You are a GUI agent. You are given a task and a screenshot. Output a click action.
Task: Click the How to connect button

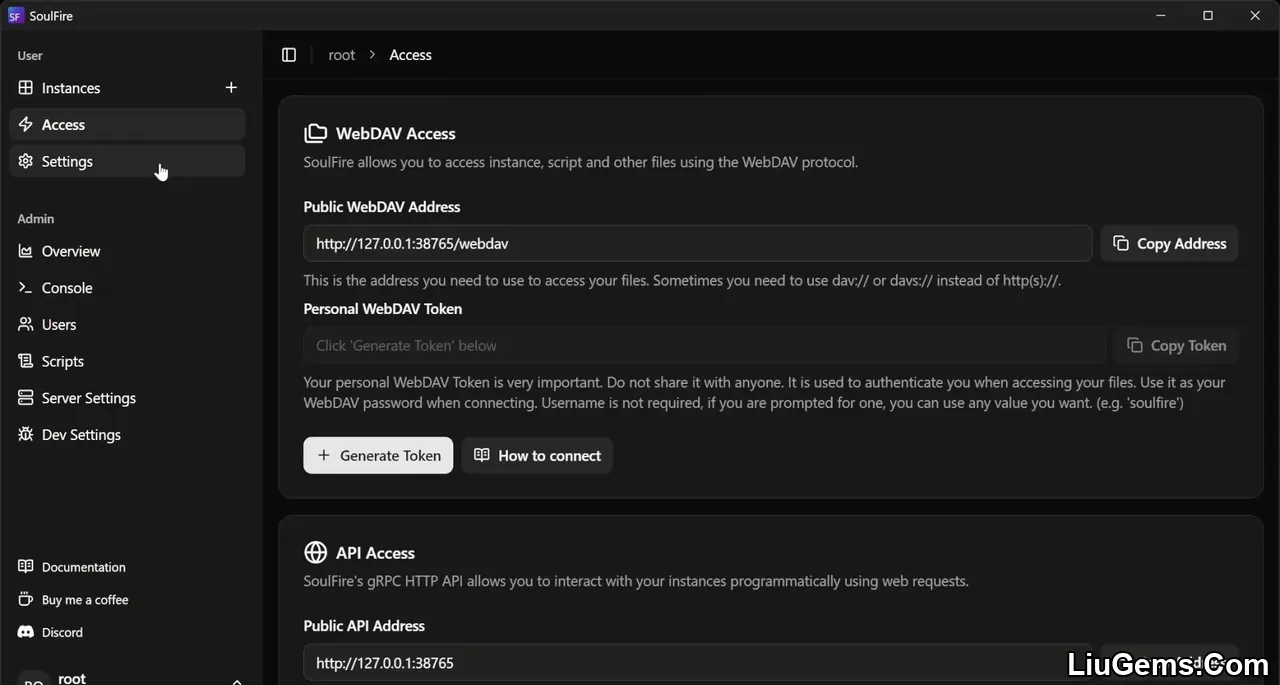(537, 455)
